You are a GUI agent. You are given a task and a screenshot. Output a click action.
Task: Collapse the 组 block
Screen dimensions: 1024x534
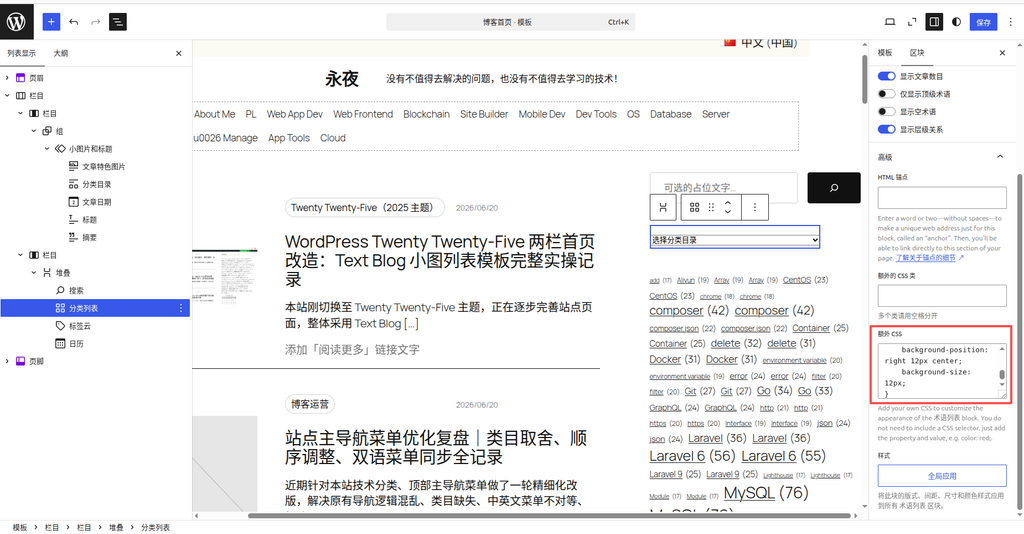point(34,131)
